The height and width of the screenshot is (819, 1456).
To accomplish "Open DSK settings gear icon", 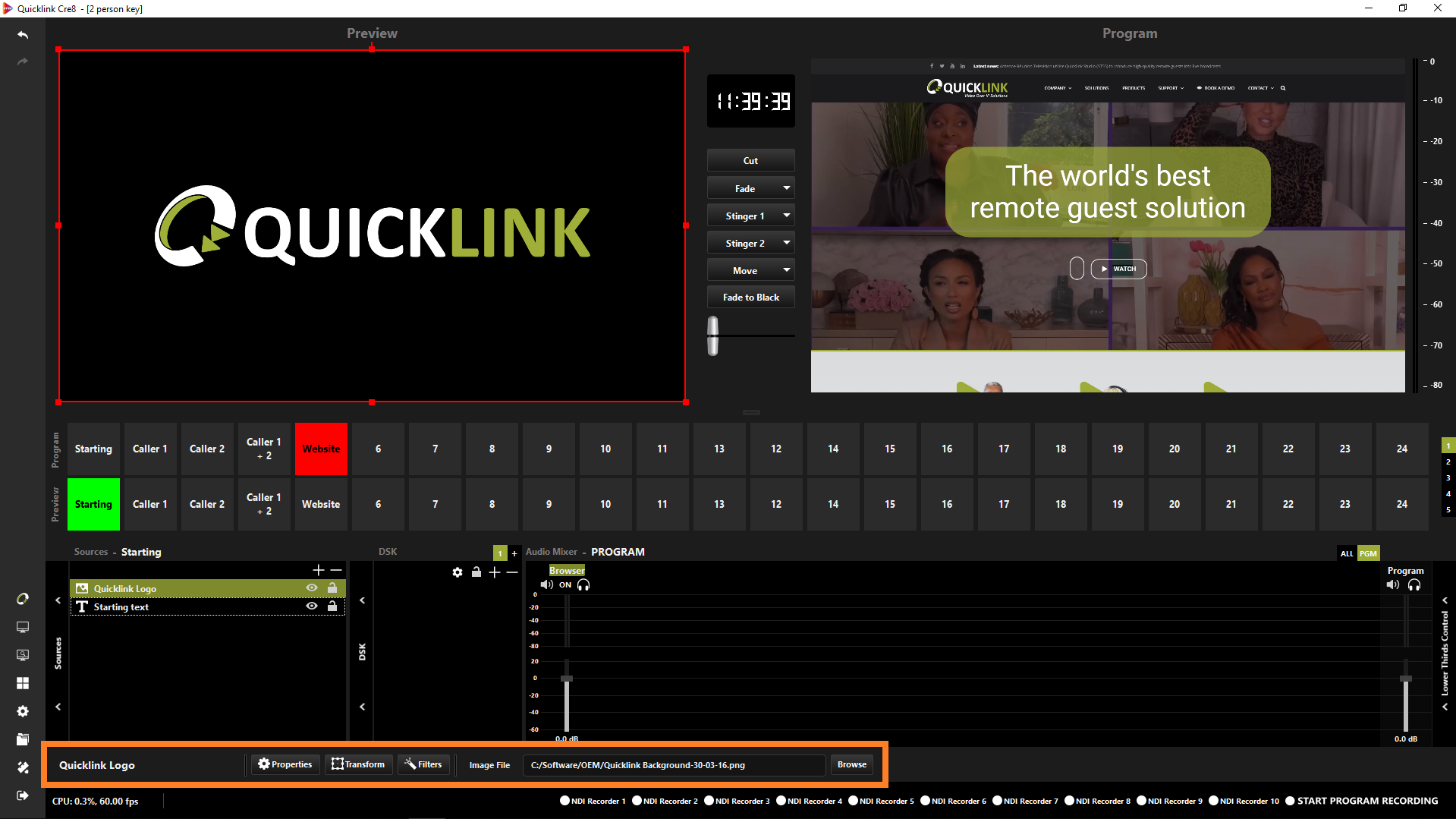I will pyautogui.click(x=458, y=572).
